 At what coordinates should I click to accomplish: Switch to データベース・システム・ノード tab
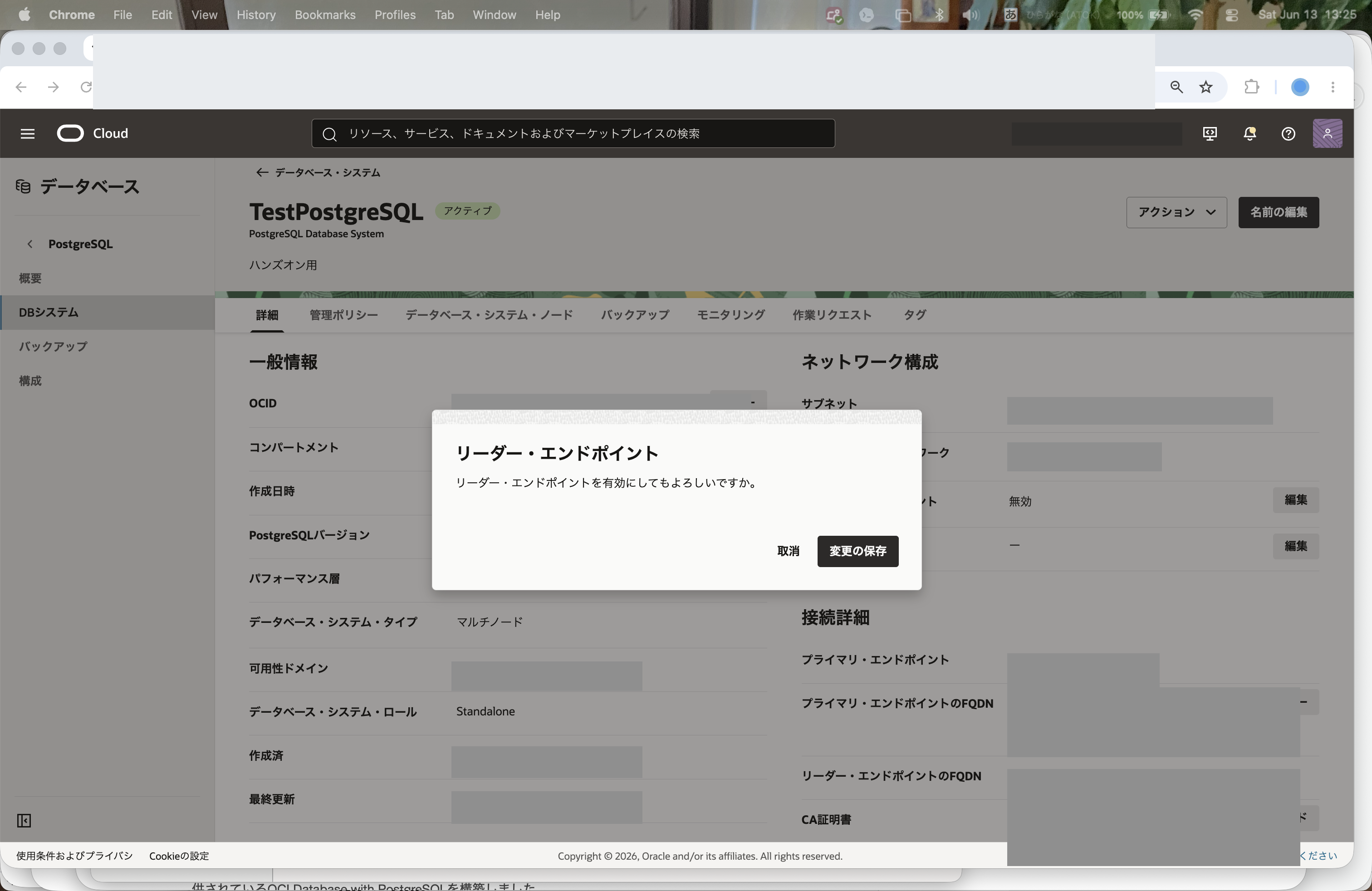tap(489, 315)
